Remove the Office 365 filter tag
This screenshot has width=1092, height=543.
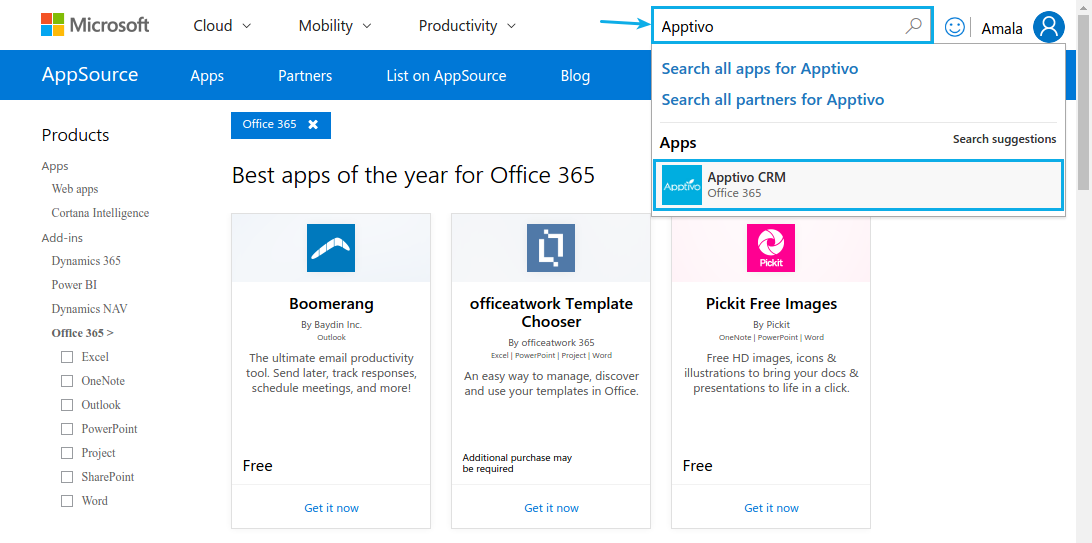[313, 125]
